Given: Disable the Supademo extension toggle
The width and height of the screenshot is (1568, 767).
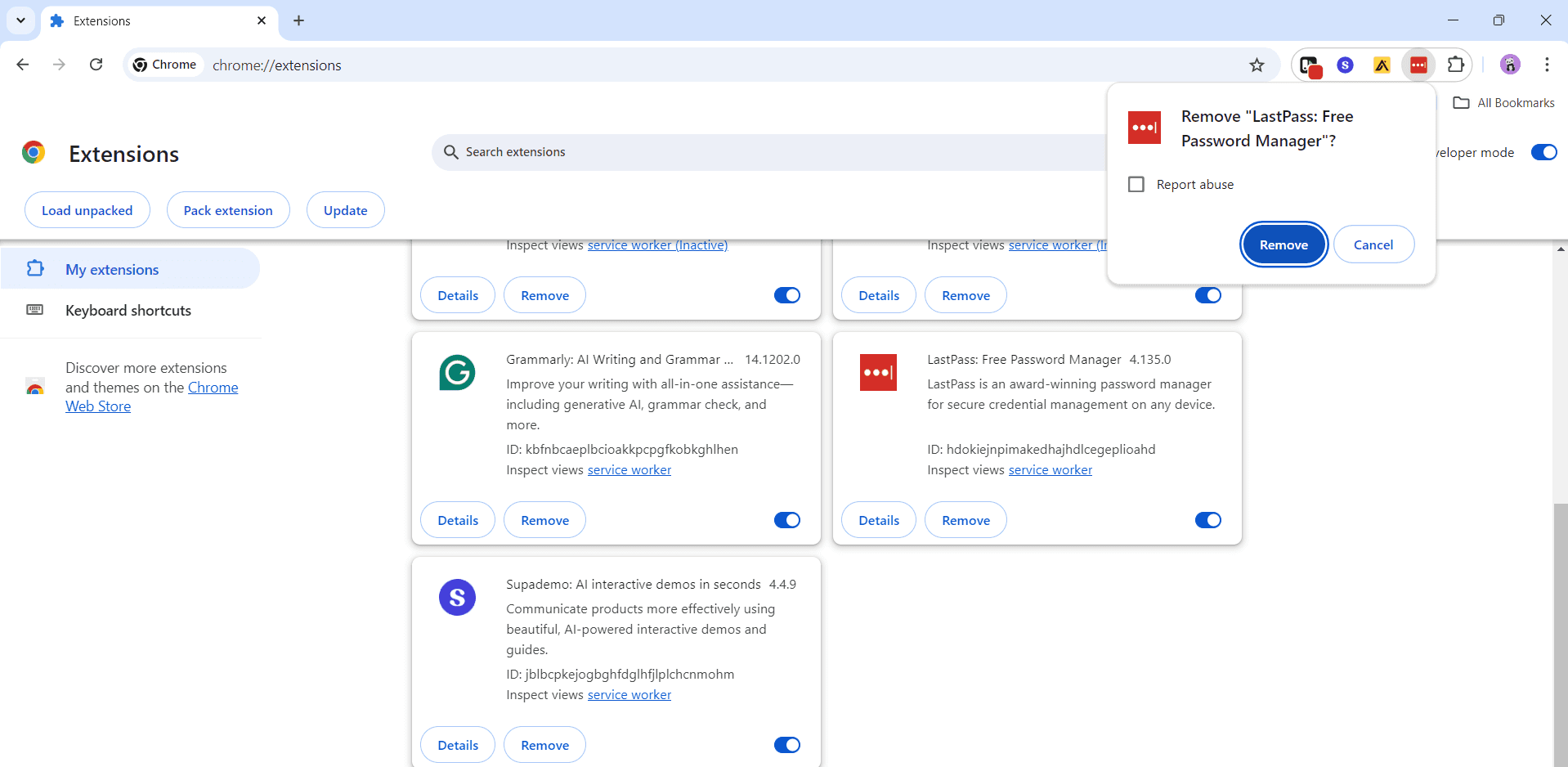Looking at the screenshot, I should [x=786, y=745].
